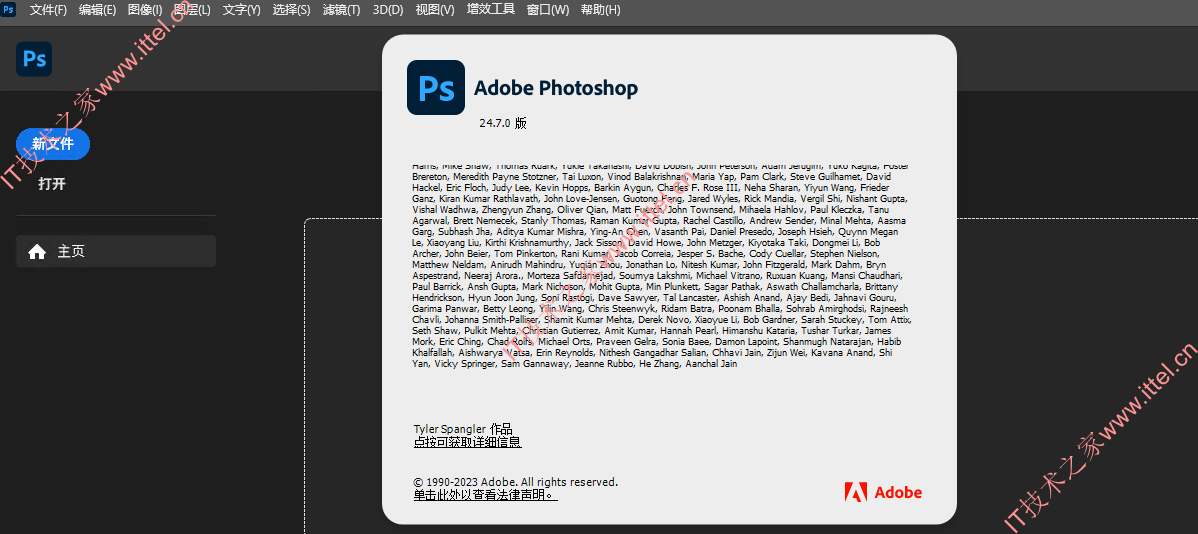Viewport: 1198px width, 534px height.
Task: Open the 图层(L) menu
Action: pyautogui.click(x=193, y=10)
